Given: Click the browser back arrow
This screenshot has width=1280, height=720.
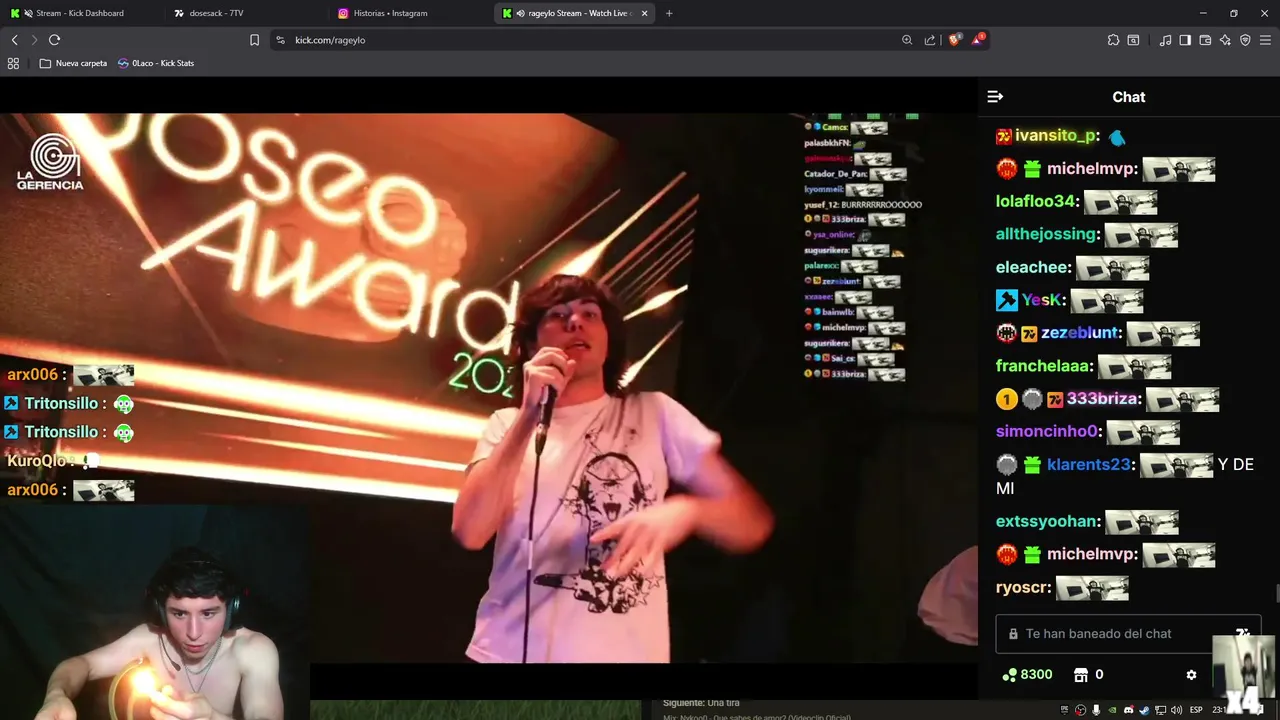Looking at the screenshot, I should point(14,40).
